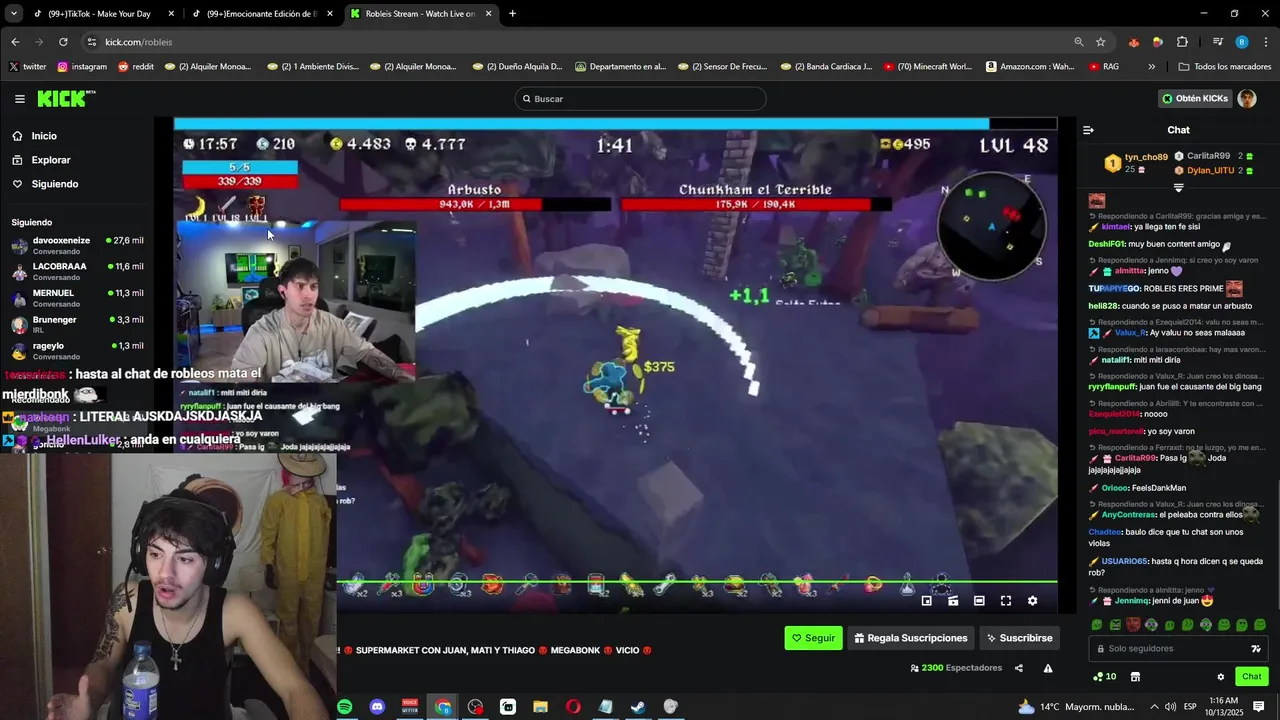Click the Seguir button

click(813, 638)
